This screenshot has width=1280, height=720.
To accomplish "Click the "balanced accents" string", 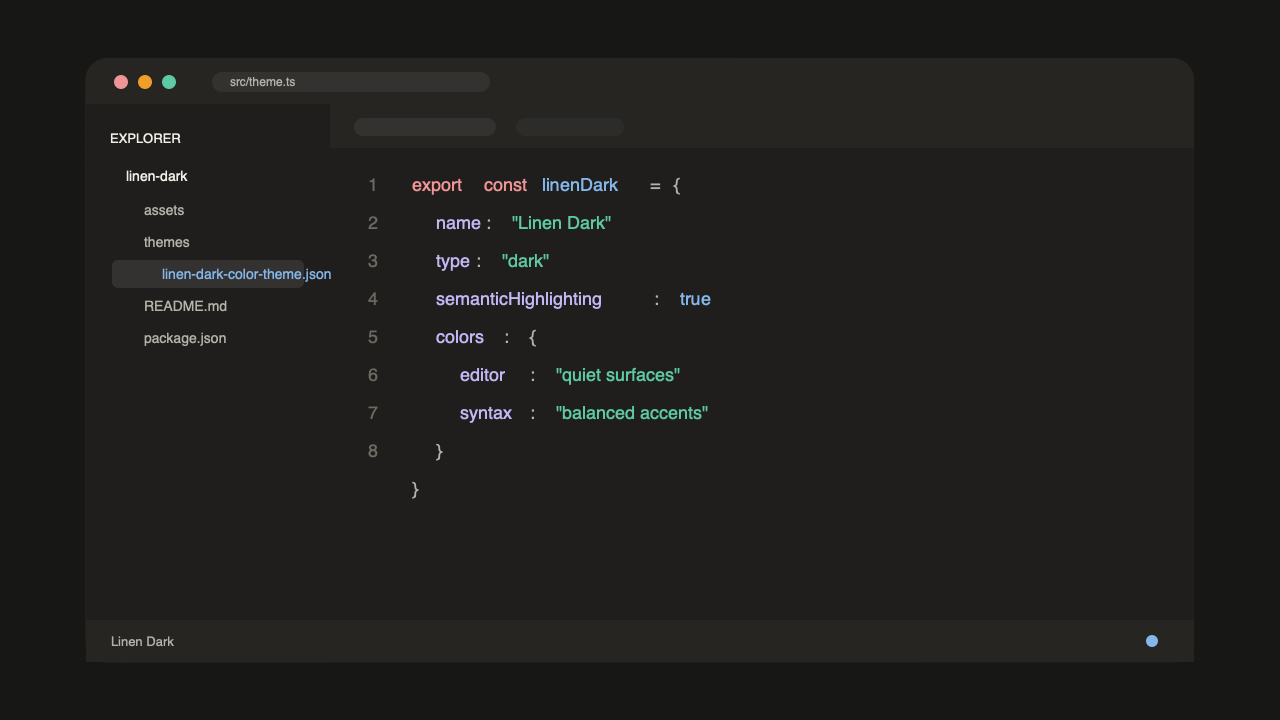I will coord(632,413).
